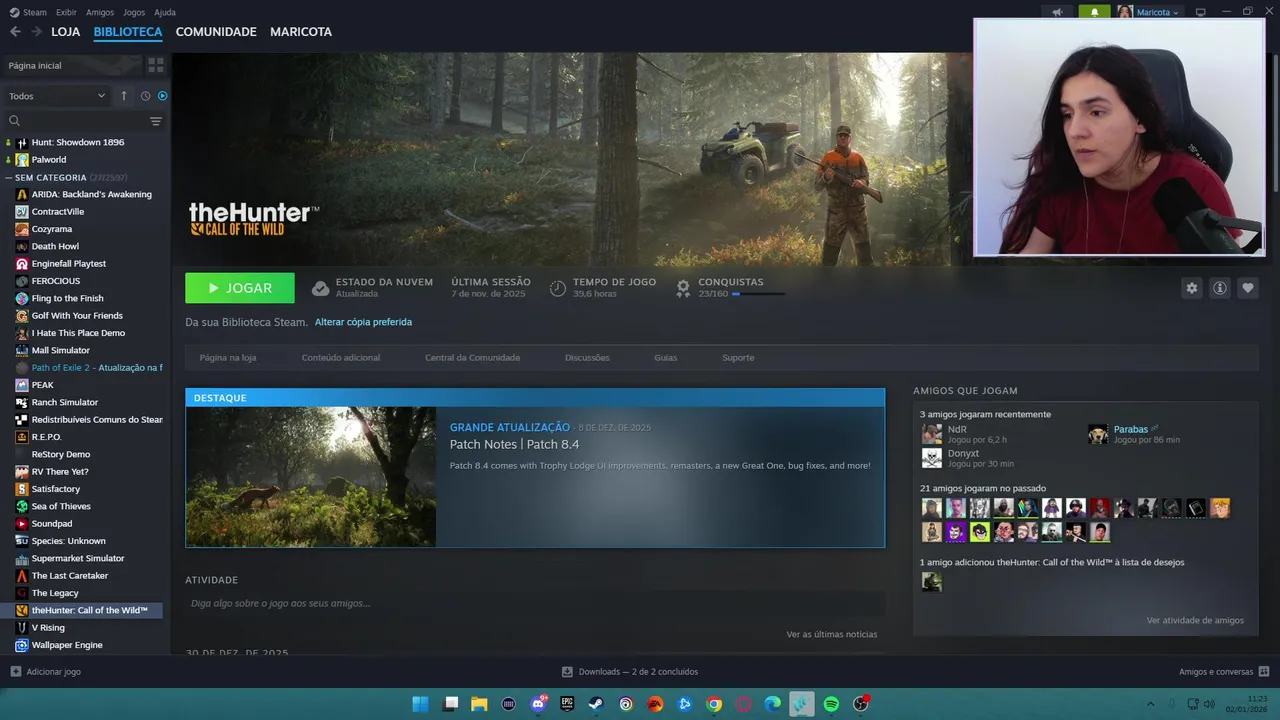Open Amigos e conversas chat

[1224, 672]
